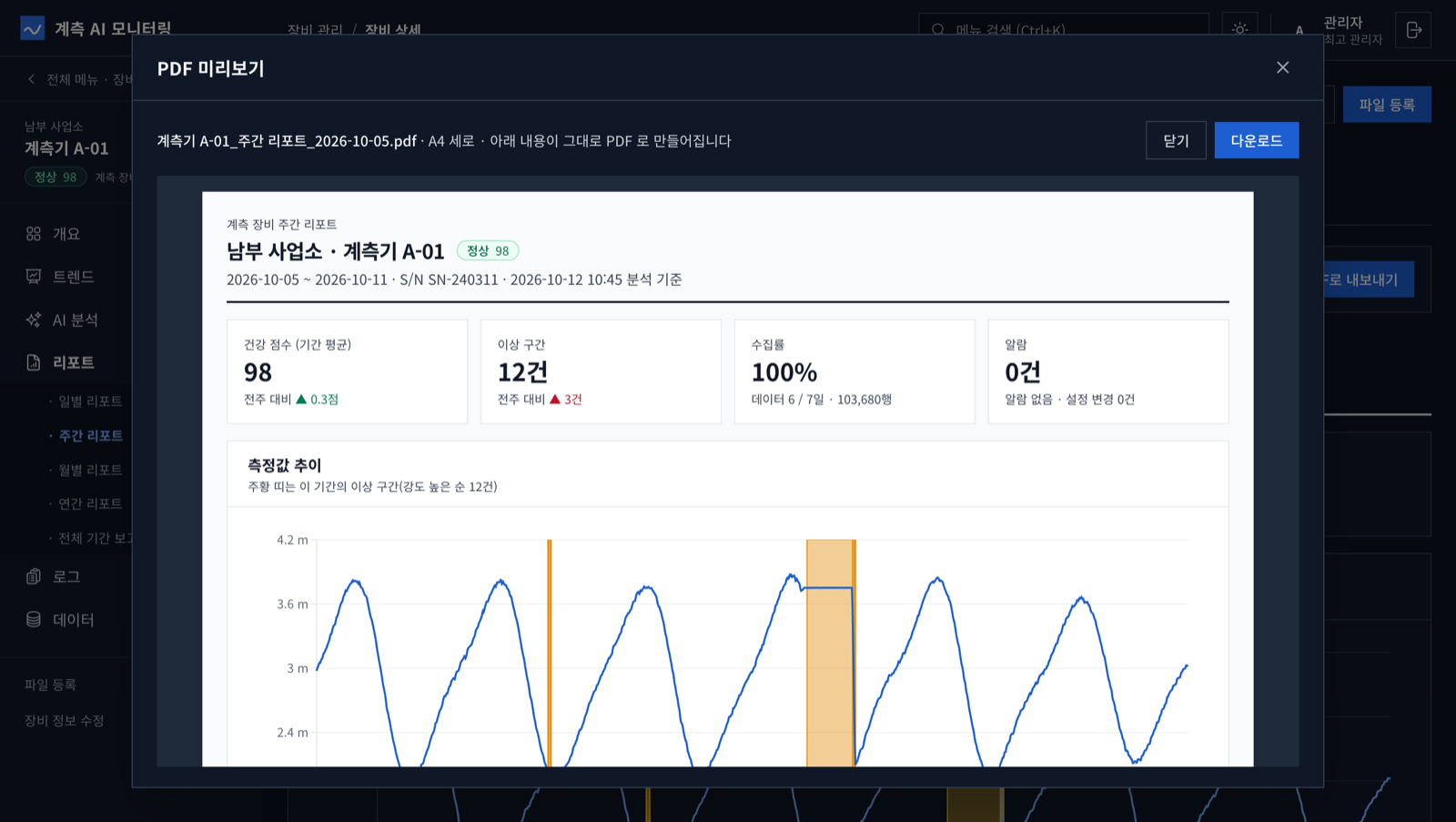
Task: Click the 정상 98 badge in the report
Action: 488,250
